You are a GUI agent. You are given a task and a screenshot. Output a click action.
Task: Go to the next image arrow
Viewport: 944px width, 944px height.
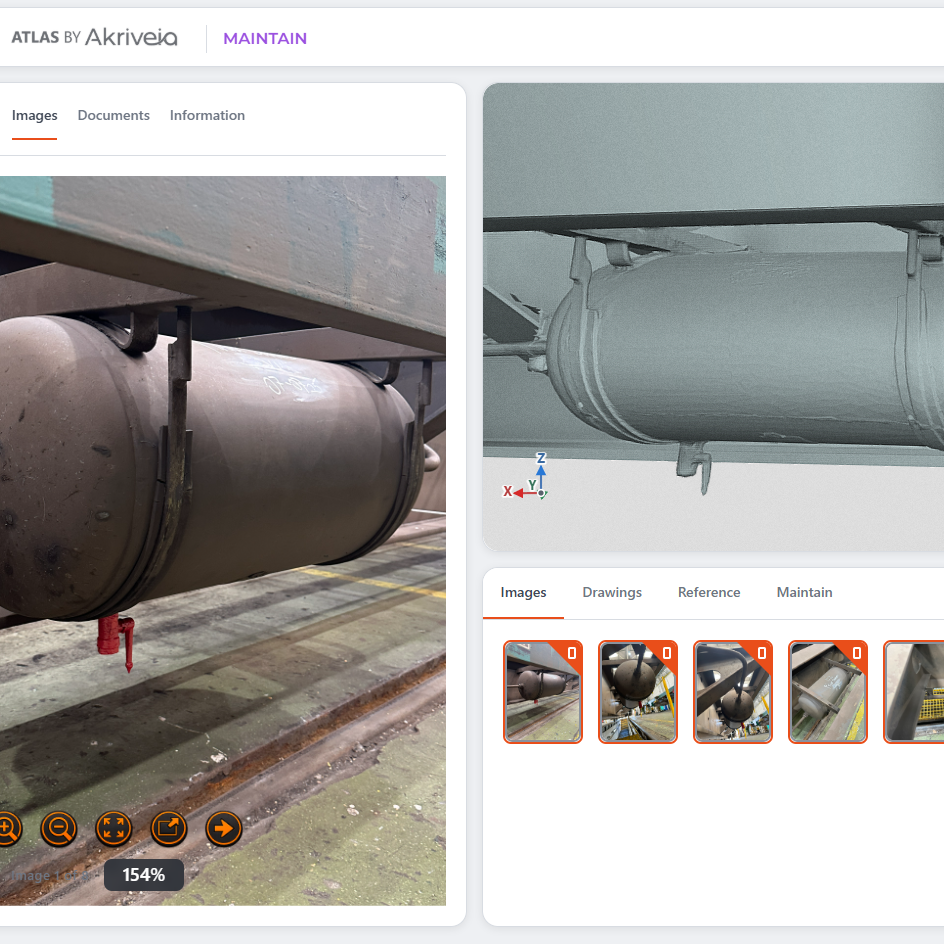click(x=223, y=828)
